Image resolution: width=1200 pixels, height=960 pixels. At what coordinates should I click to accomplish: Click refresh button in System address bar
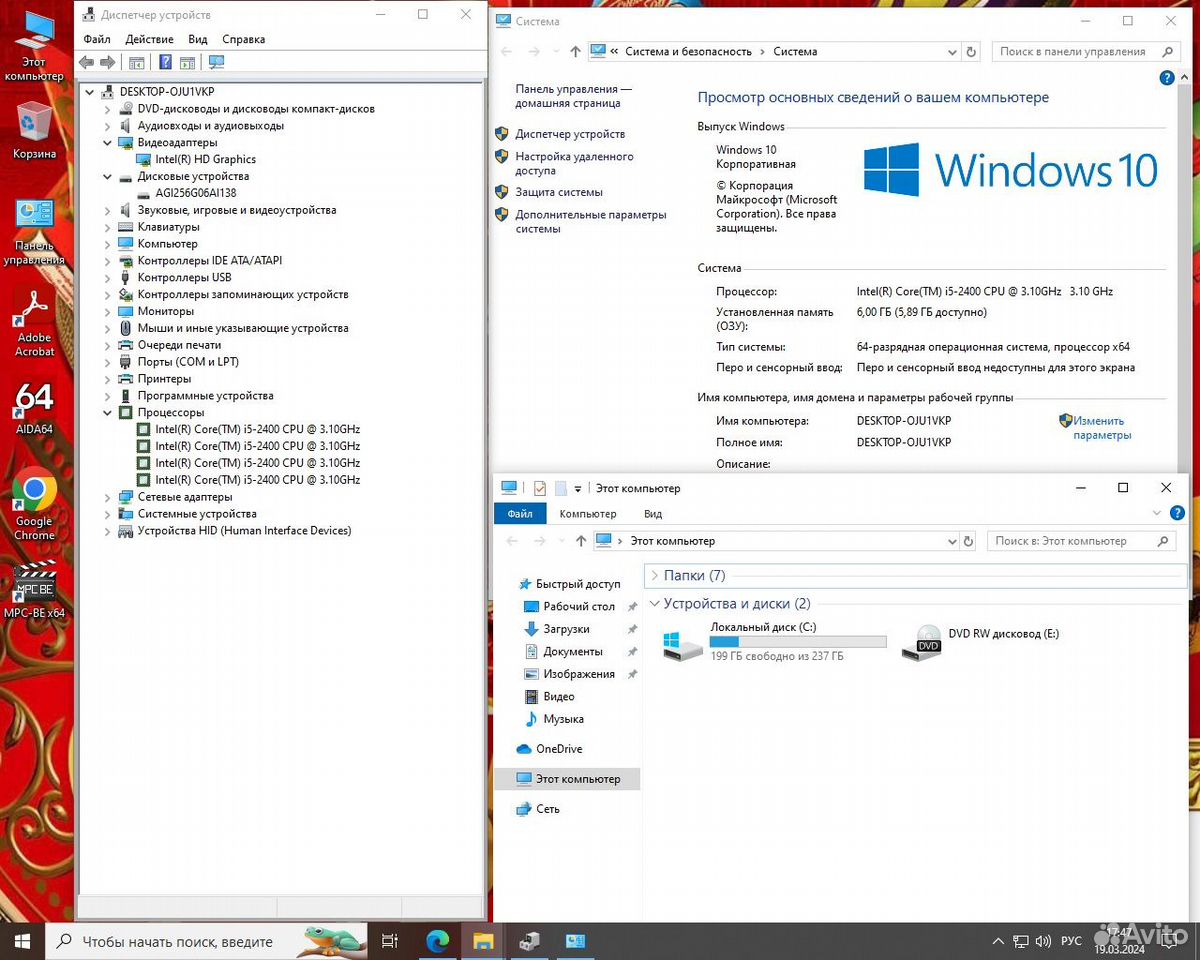click(970, 51)
